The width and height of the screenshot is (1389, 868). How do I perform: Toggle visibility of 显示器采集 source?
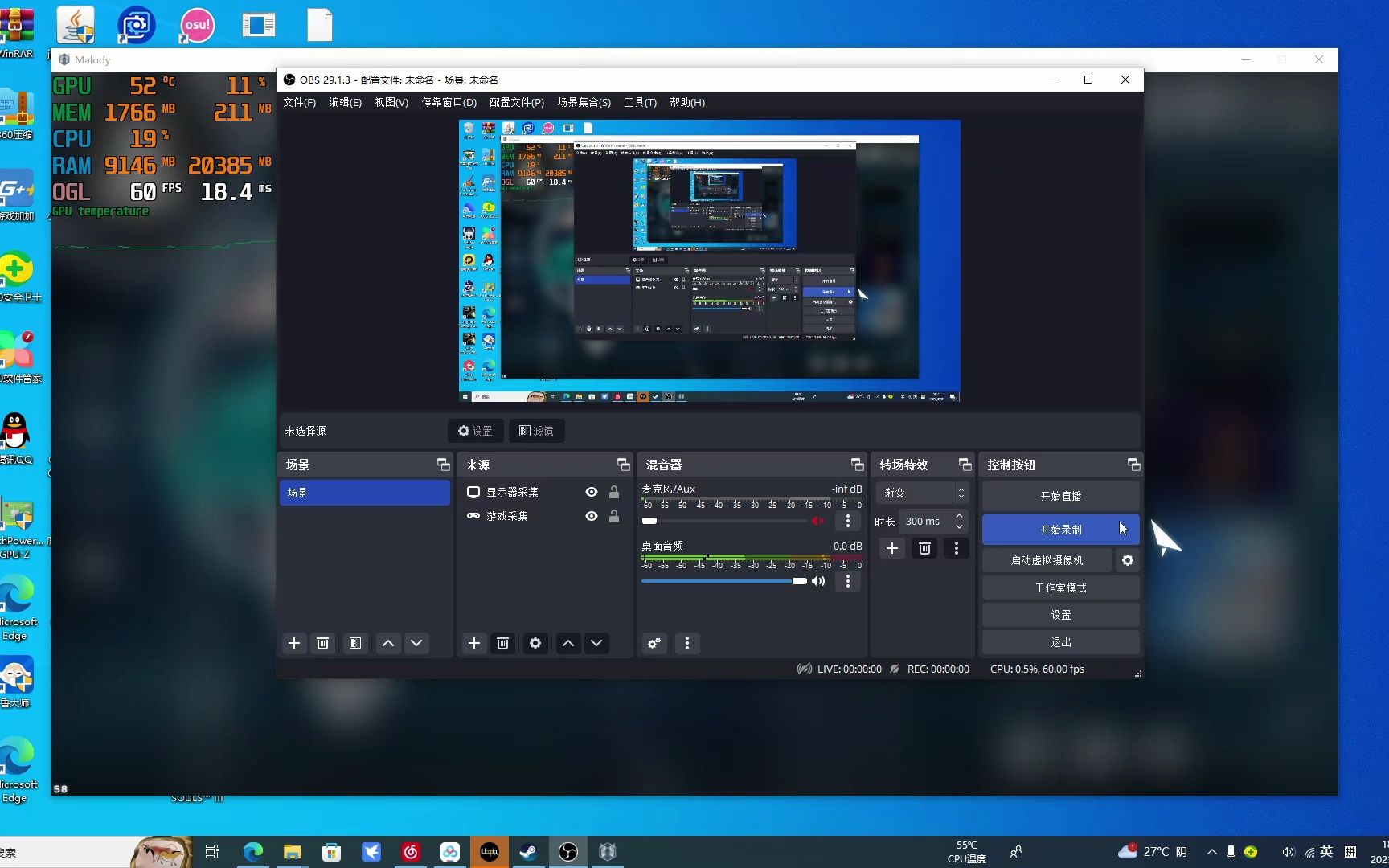click(592, 492)
